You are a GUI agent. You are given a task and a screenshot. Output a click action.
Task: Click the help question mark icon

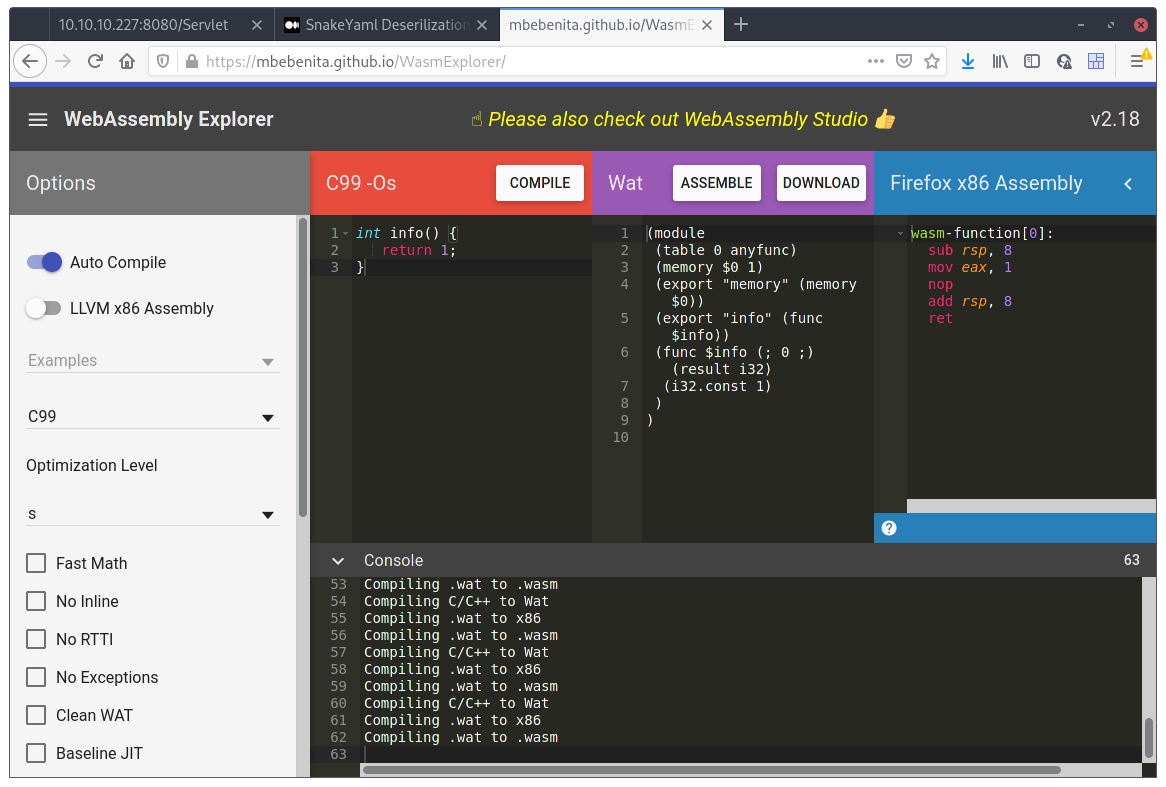point(889,528)
